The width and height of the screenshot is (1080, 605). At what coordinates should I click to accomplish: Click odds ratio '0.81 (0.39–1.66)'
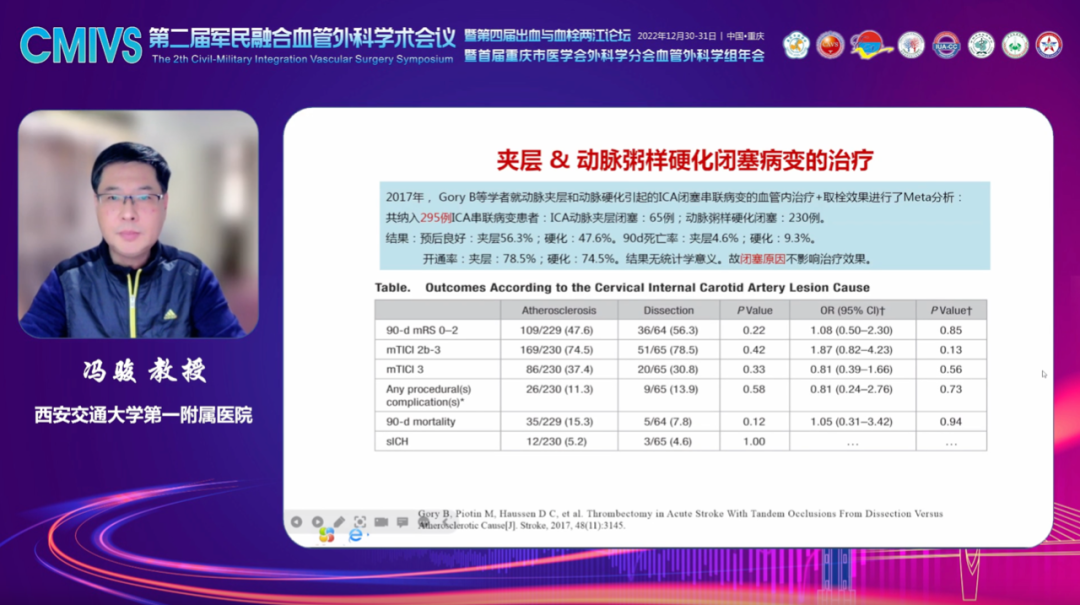pos(851,369)
